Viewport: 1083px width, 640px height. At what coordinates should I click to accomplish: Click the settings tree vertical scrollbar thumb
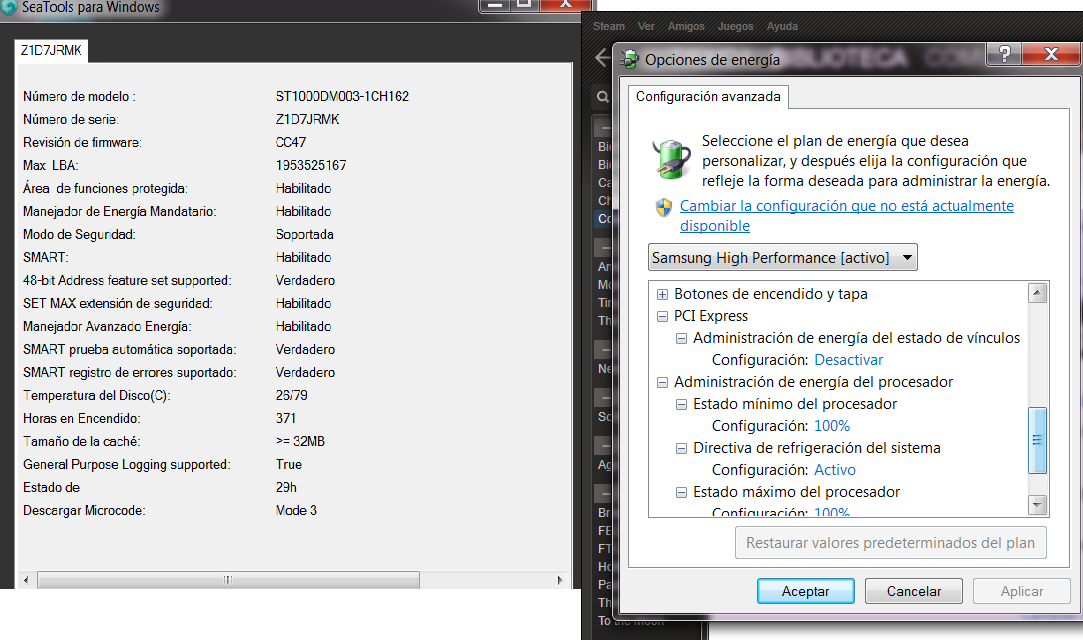(1037, 440)
